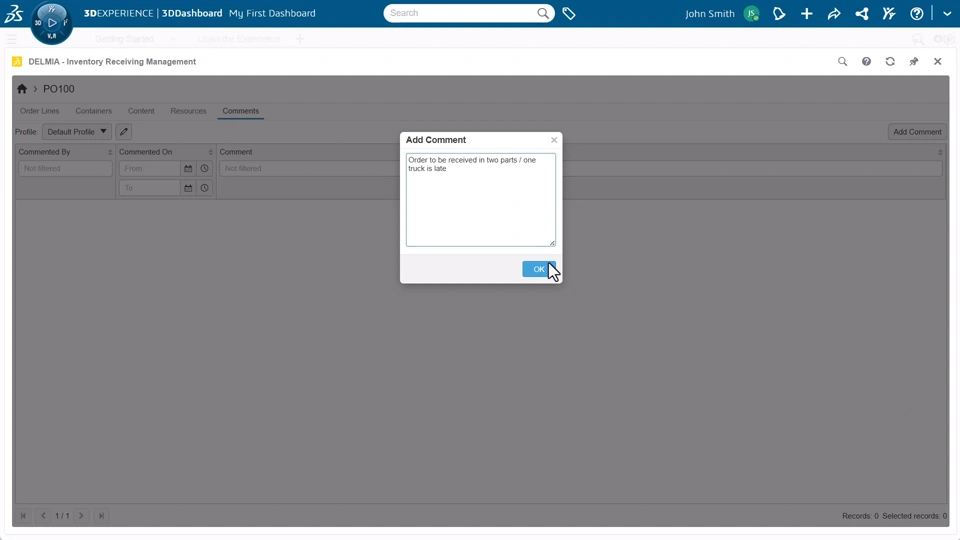Click the Commented By filter field
This screenshot has height=540, width=960.
(66, 168)
